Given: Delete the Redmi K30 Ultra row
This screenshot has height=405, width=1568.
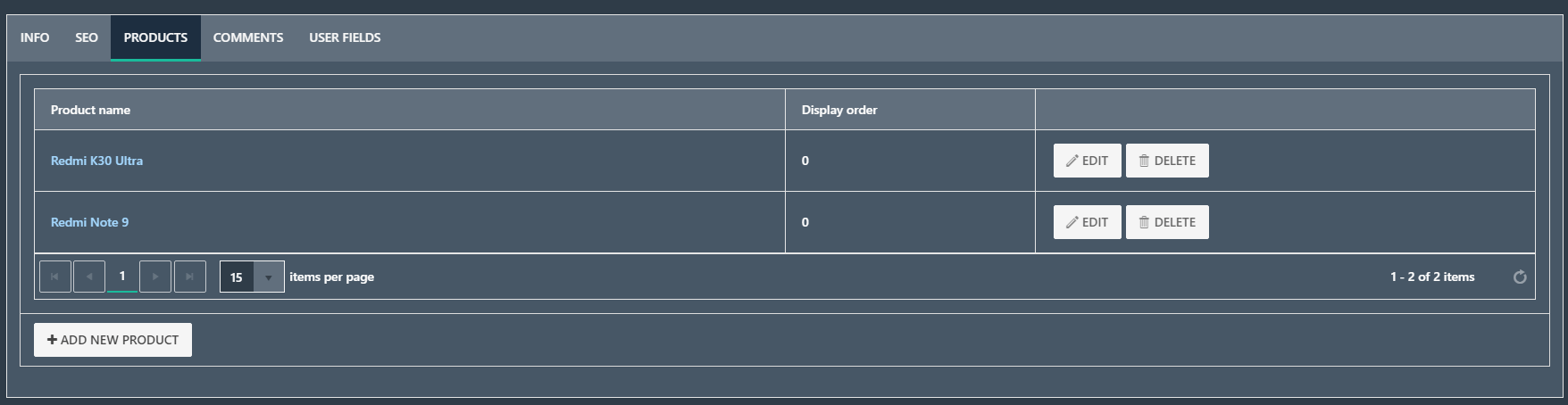Looking at the screenshot, I should tap(1167, 161).
